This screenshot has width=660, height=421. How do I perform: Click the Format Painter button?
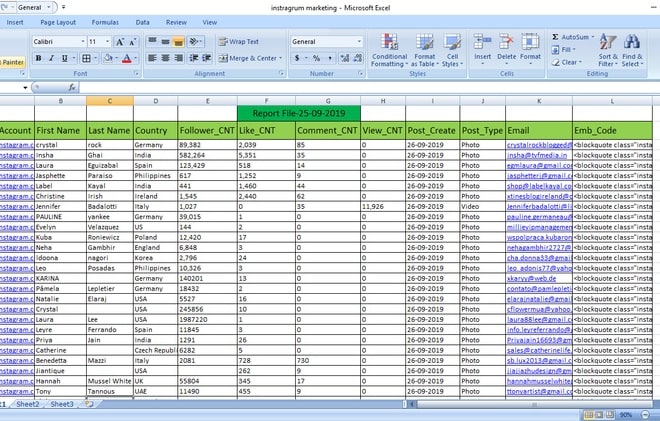pyautogui.click(x=13, y=62)
